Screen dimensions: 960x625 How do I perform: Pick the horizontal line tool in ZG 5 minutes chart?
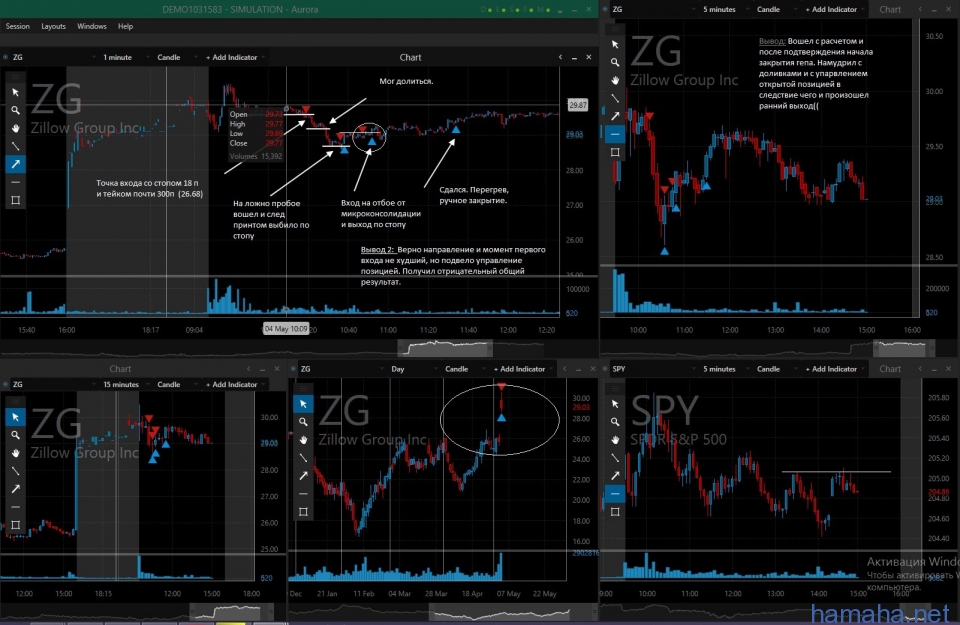[x=615, y=134]
